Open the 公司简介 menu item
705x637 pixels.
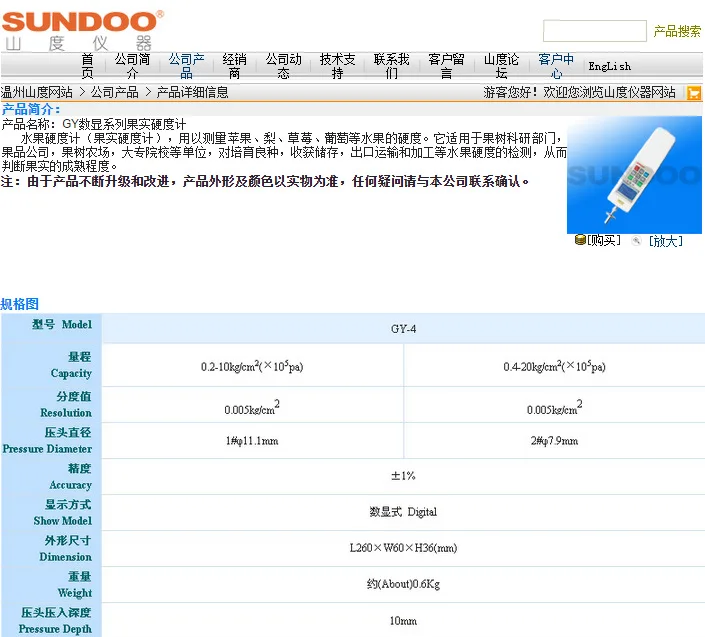132,66
